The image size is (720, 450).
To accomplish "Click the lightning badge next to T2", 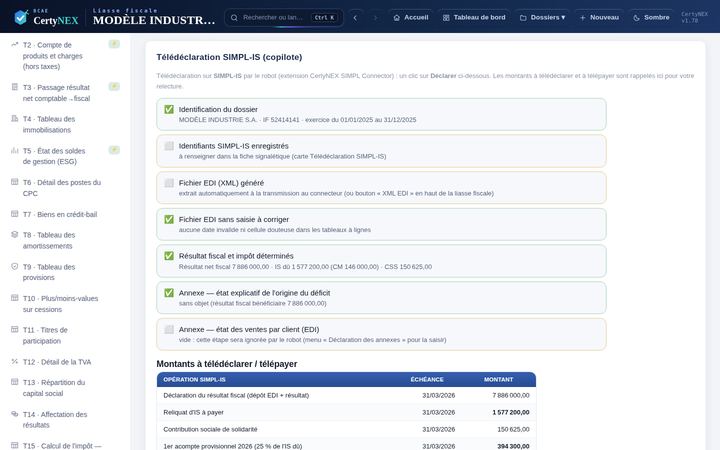I will pos(114,44).
